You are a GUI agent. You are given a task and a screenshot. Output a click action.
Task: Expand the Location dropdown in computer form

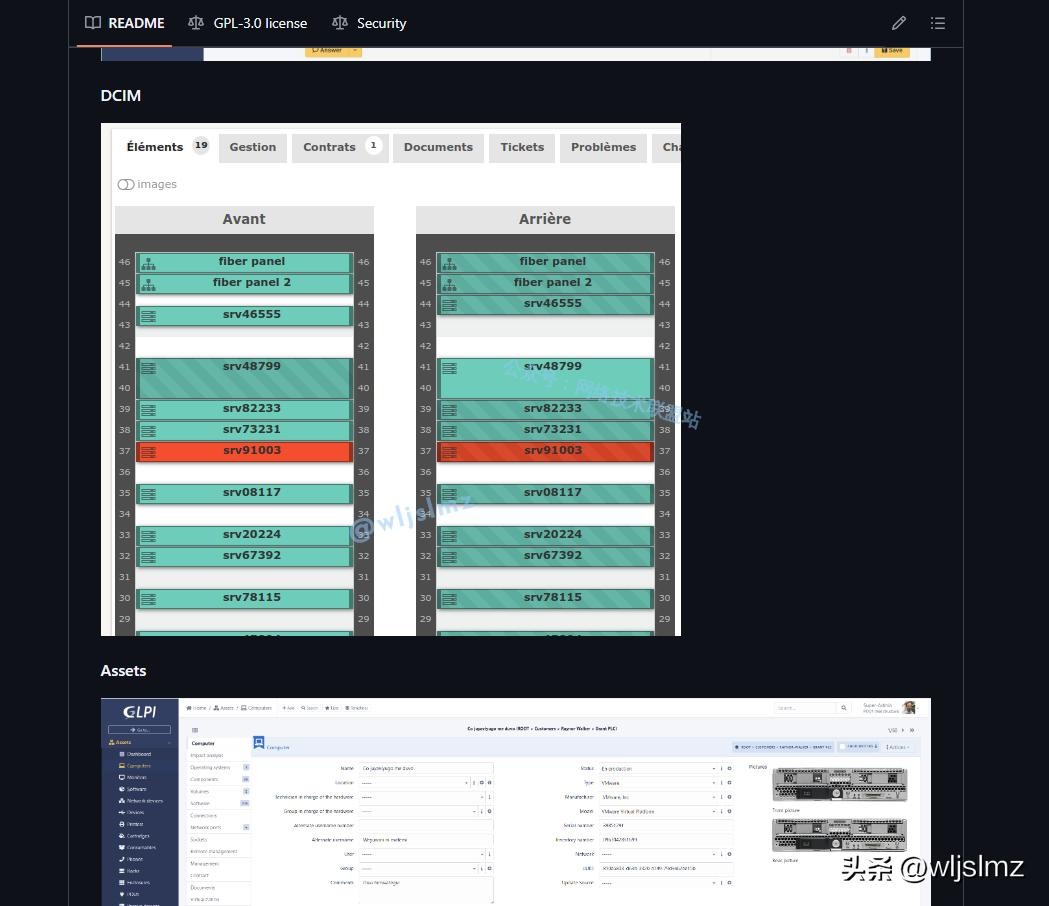point(414,783)
